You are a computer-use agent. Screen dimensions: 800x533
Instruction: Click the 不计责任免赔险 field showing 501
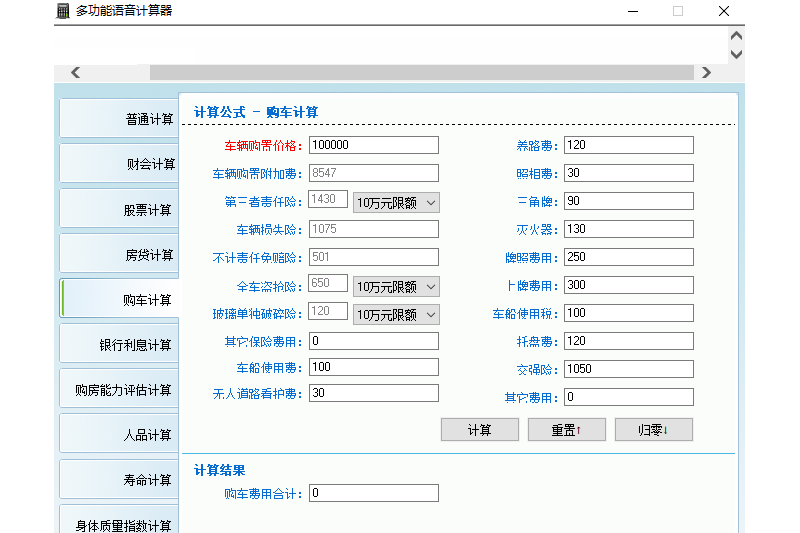point(373,257)
